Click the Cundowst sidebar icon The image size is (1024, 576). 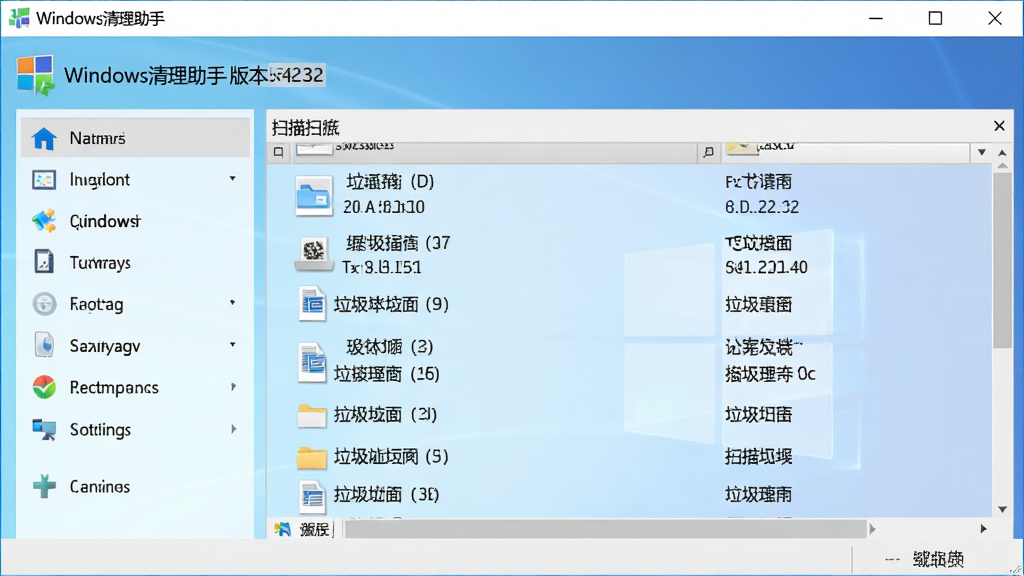click(44, 221)
